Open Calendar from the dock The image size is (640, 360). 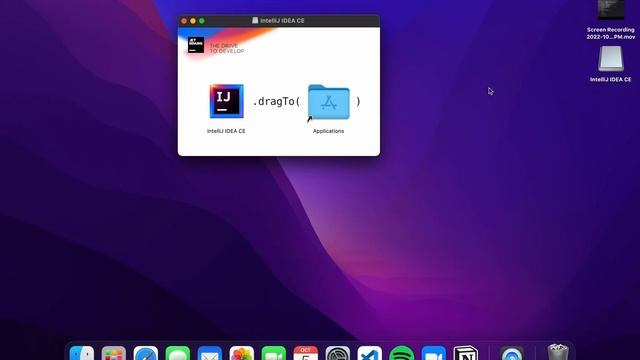(x=306, y=353)
